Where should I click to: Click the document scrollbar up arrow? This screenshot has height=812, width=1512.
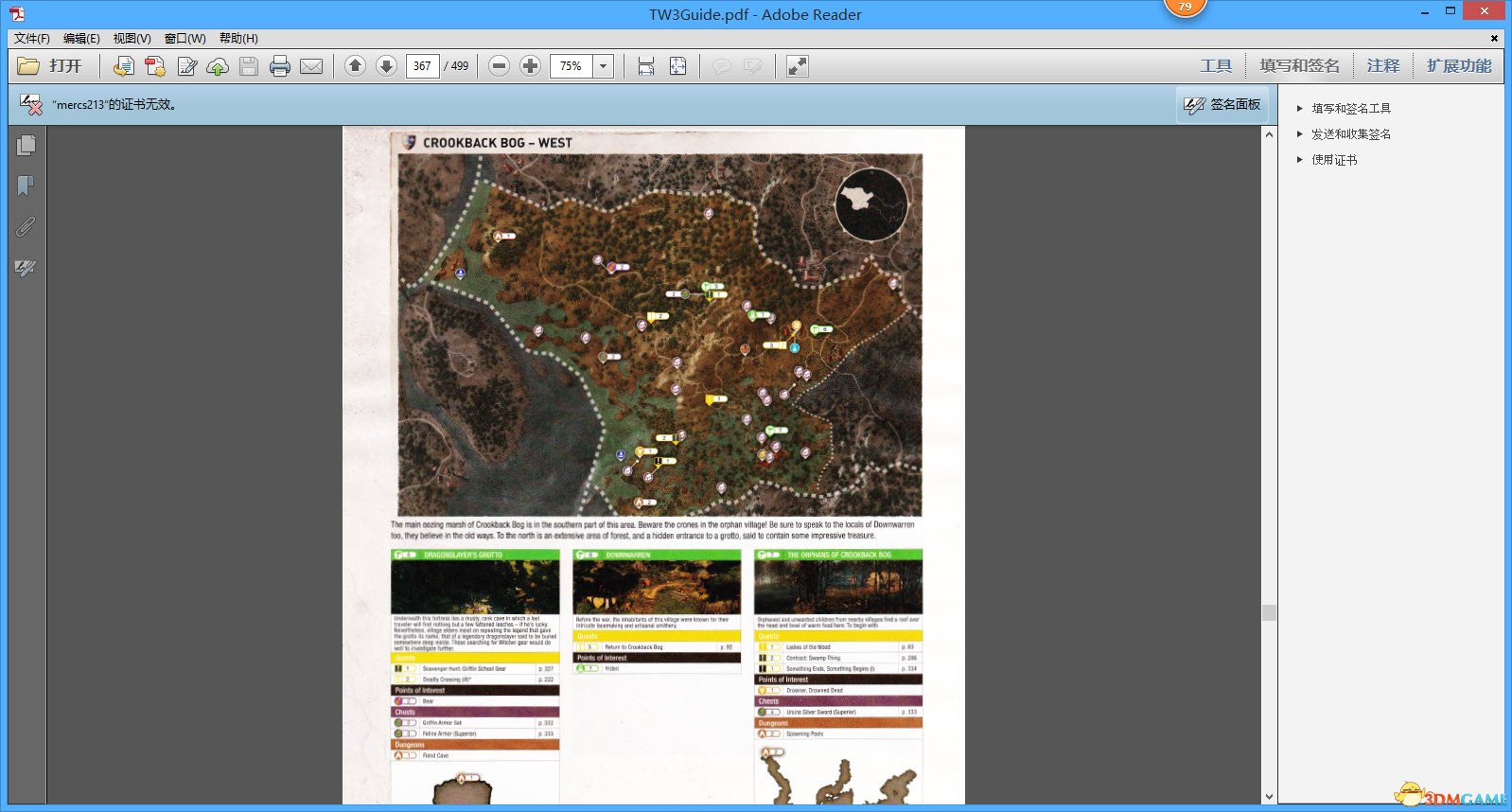click(x=1269, y=134)
